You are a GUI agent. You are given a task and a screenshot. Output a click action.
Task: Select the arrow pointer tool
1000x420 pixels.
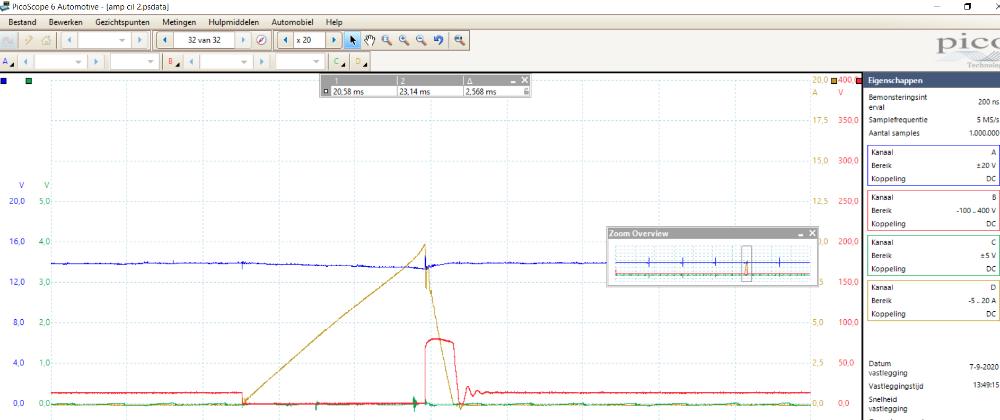(351, 40)
